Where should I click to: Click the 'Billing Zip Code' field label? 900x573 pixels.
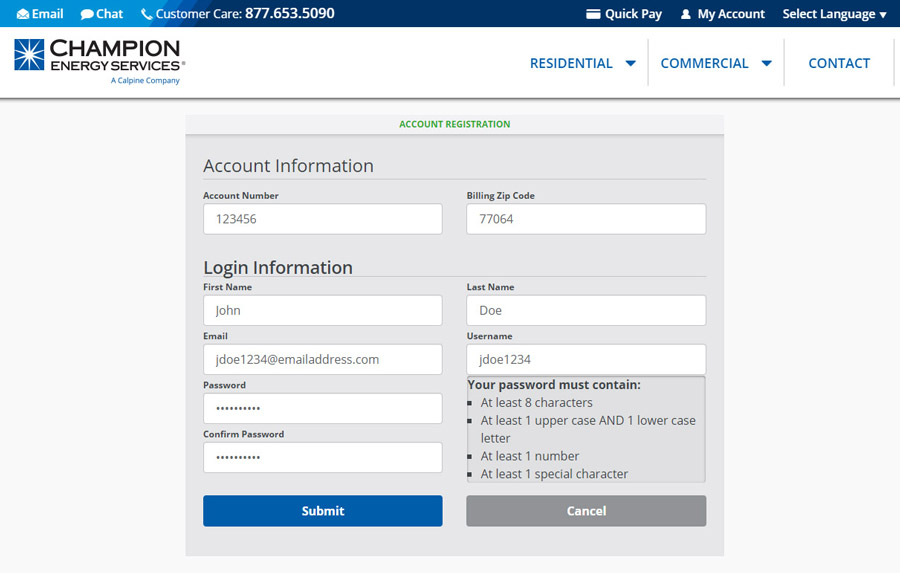(x=501, y=195)
